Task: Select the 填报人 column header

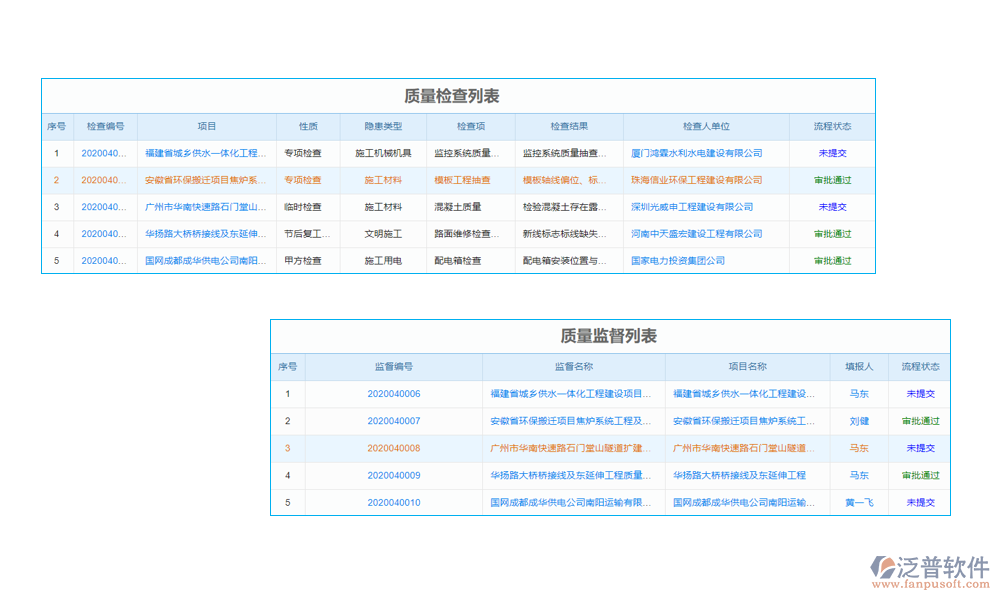Action: point(858,367)
